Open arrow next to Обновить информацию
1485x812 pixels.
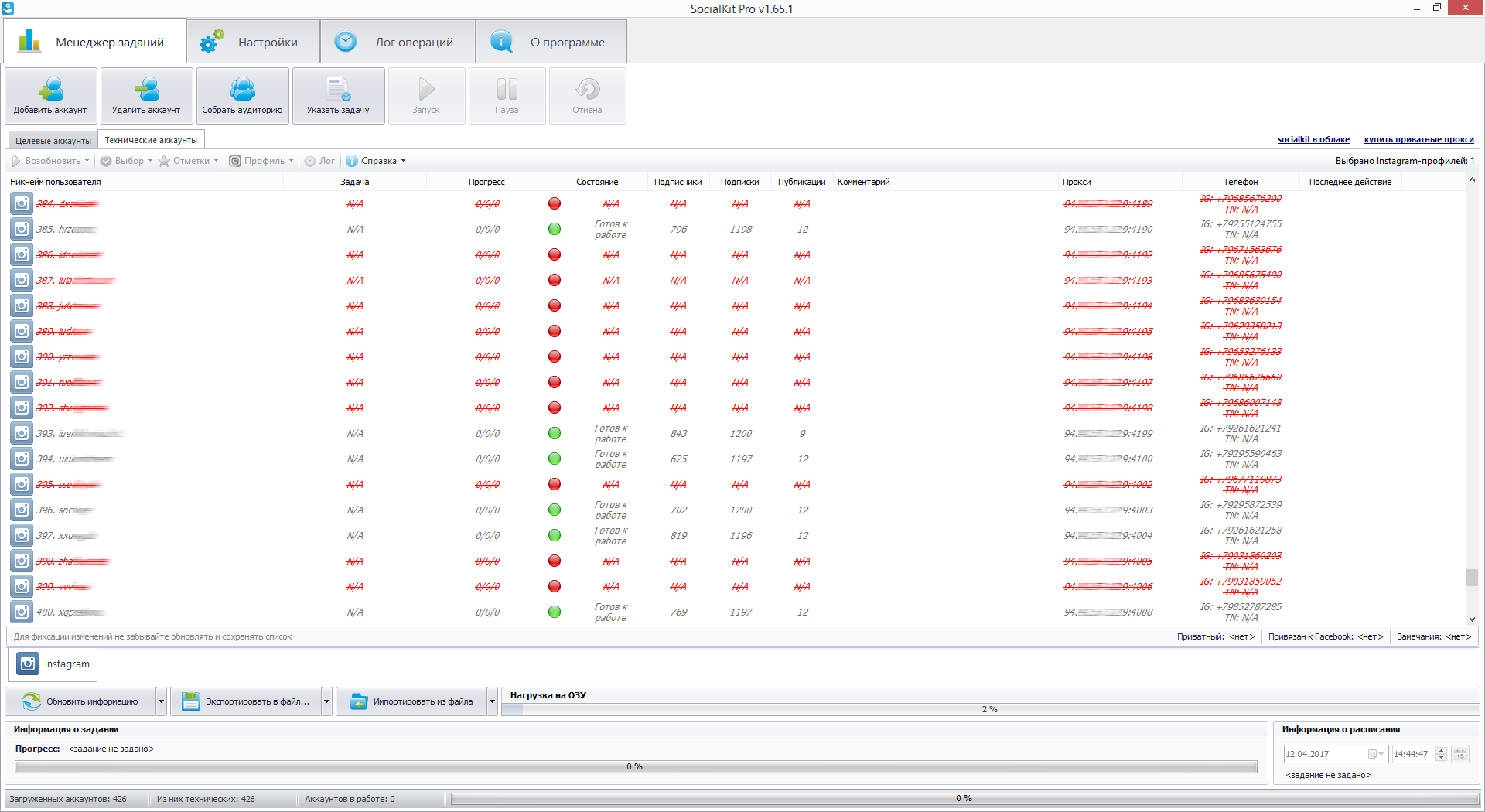(161, 701)
